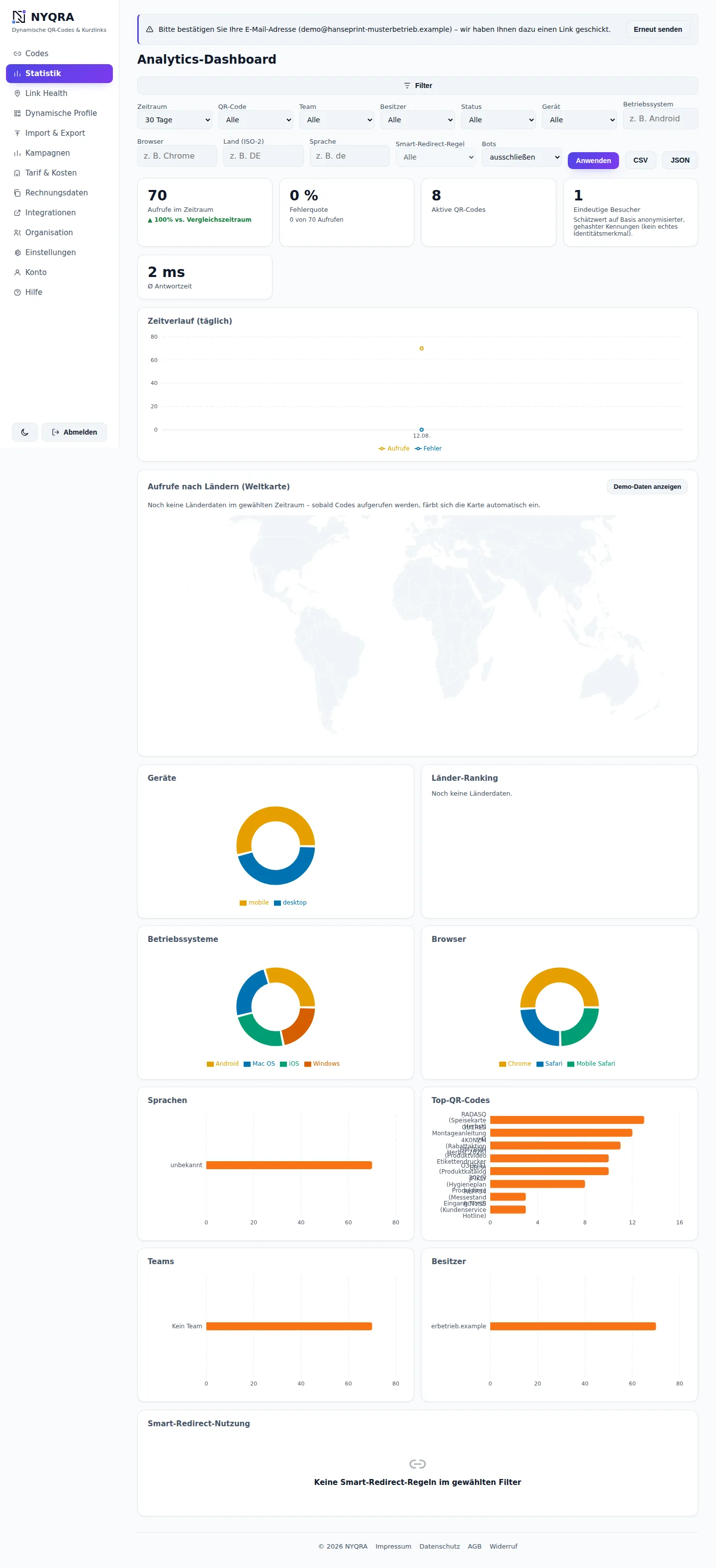Screen dimensions: 716x1568
Task: Navigate to Kampagnen
Action: (x=59, y=153)
